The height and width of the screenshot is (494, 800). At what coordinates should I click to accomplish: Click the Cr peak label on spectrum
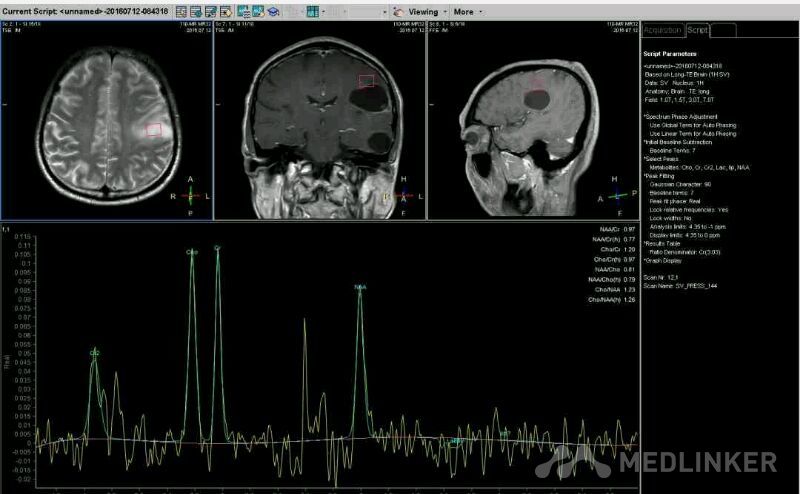(217, 247)
